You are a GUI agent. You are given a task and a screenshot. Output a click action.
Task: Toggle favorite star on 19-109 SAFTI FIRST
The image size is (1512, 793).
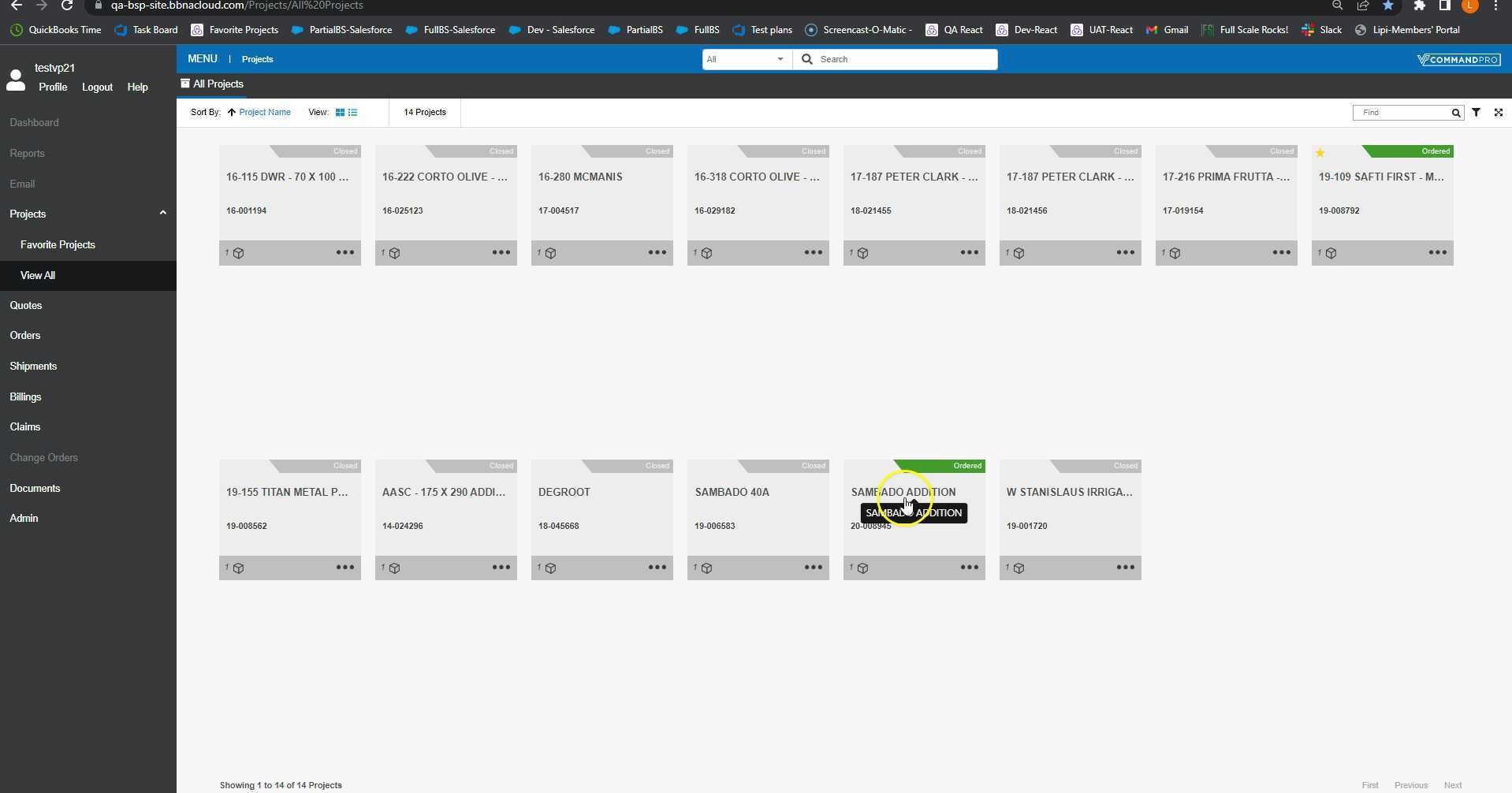point(1321,152)
